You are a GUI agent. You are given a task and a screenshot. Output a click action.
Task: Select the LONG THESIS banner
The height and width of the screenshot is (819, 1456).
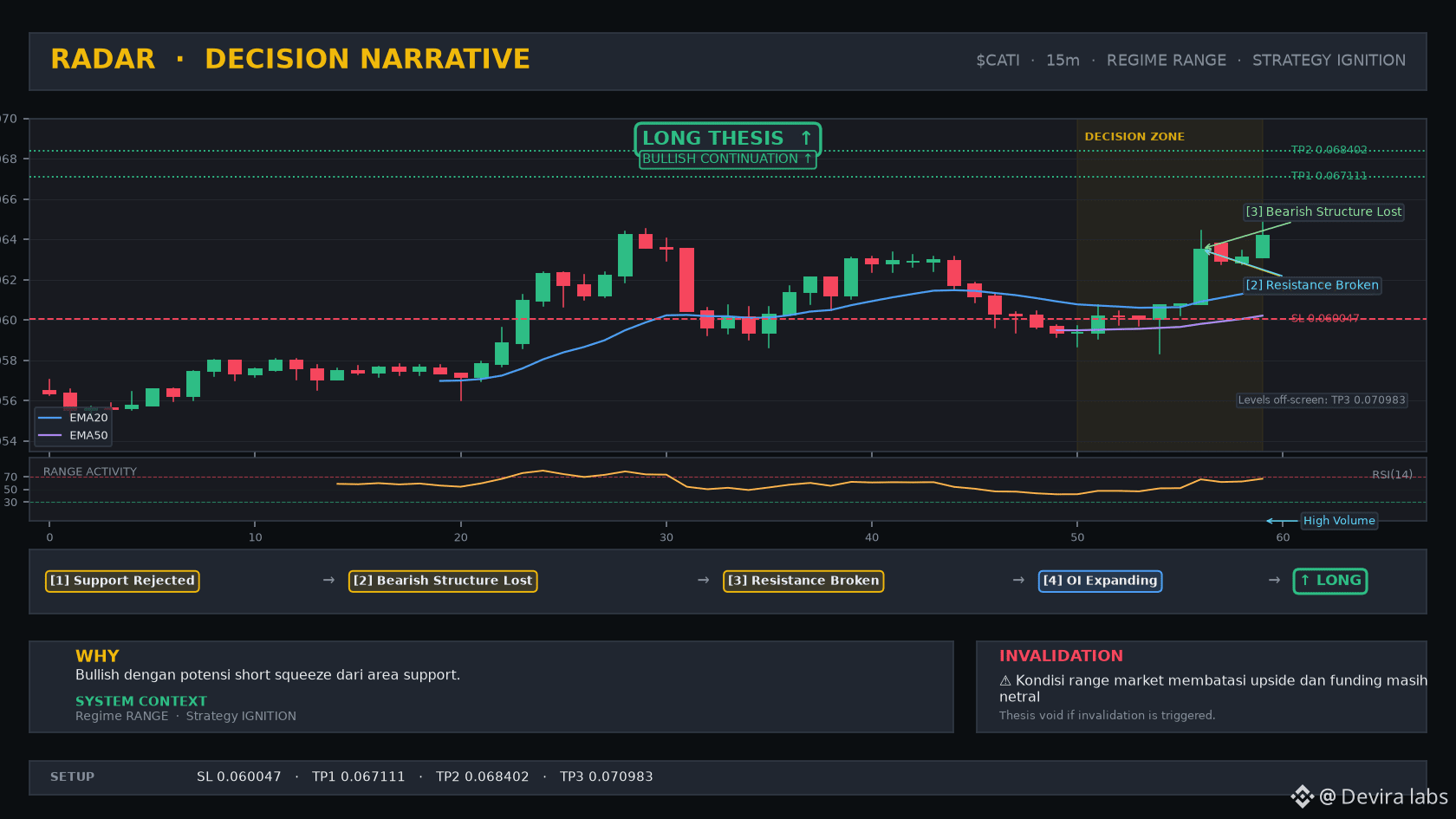(x=727, y=138)
